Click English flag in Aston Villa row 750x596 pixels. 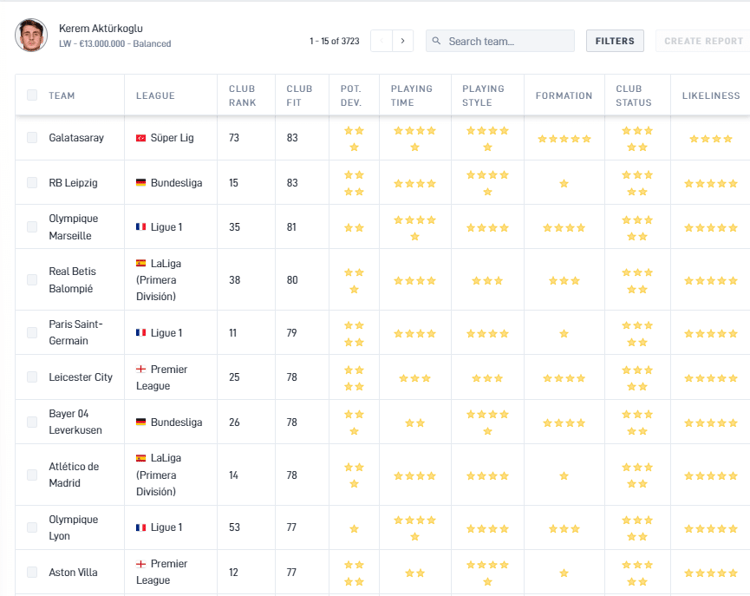pyautogui.click(x=141, y=564)
